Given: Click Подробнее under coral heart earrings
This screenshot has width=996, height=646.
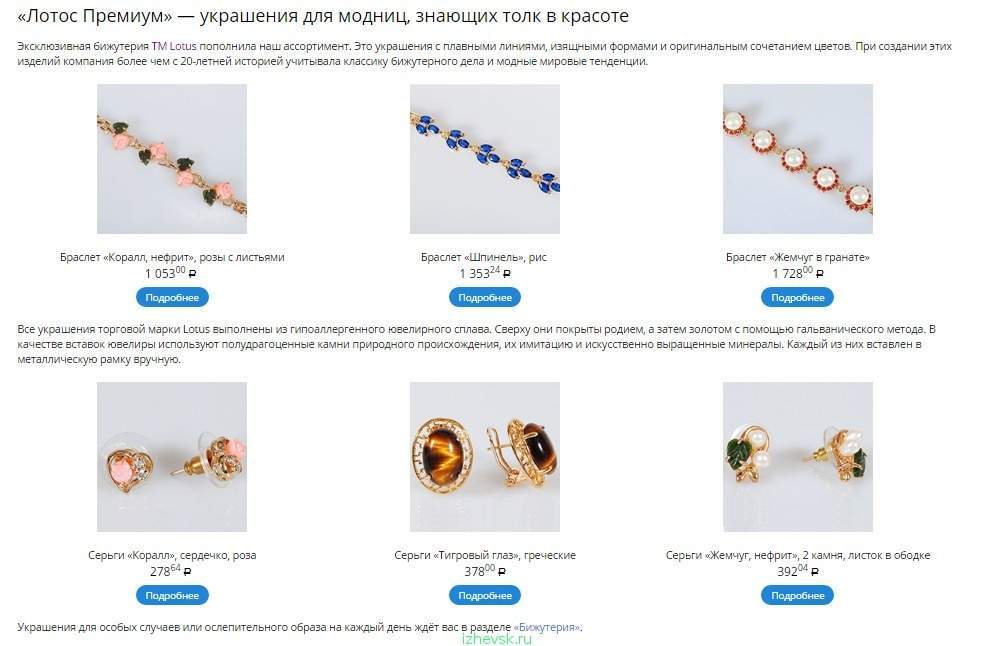Looking at the screenshot, I should pyautogui.click(x=172, y=595).
